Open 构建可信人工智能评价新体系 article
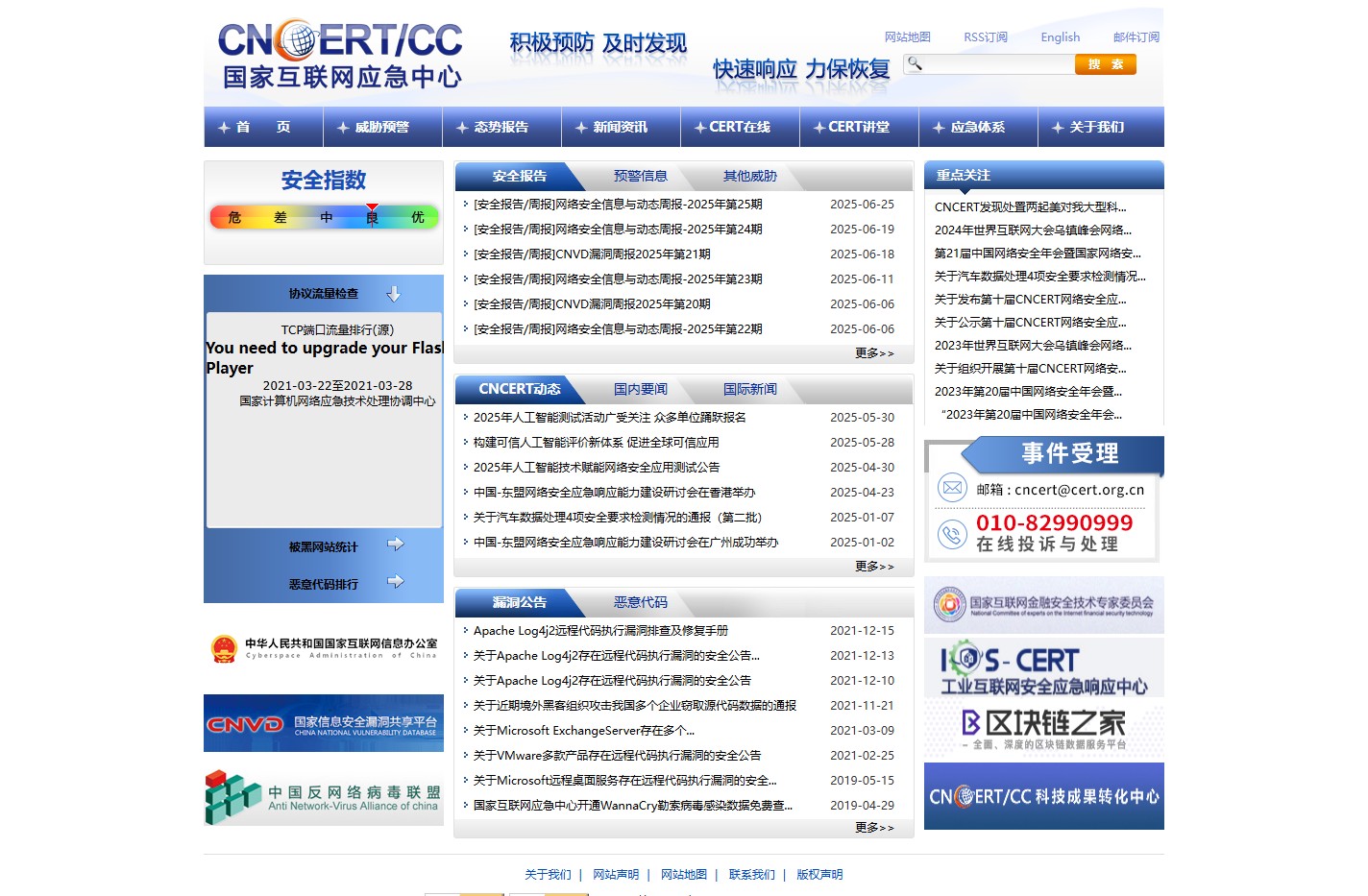Viewport: 1368px width, 896px height. [x=597, y=443]
